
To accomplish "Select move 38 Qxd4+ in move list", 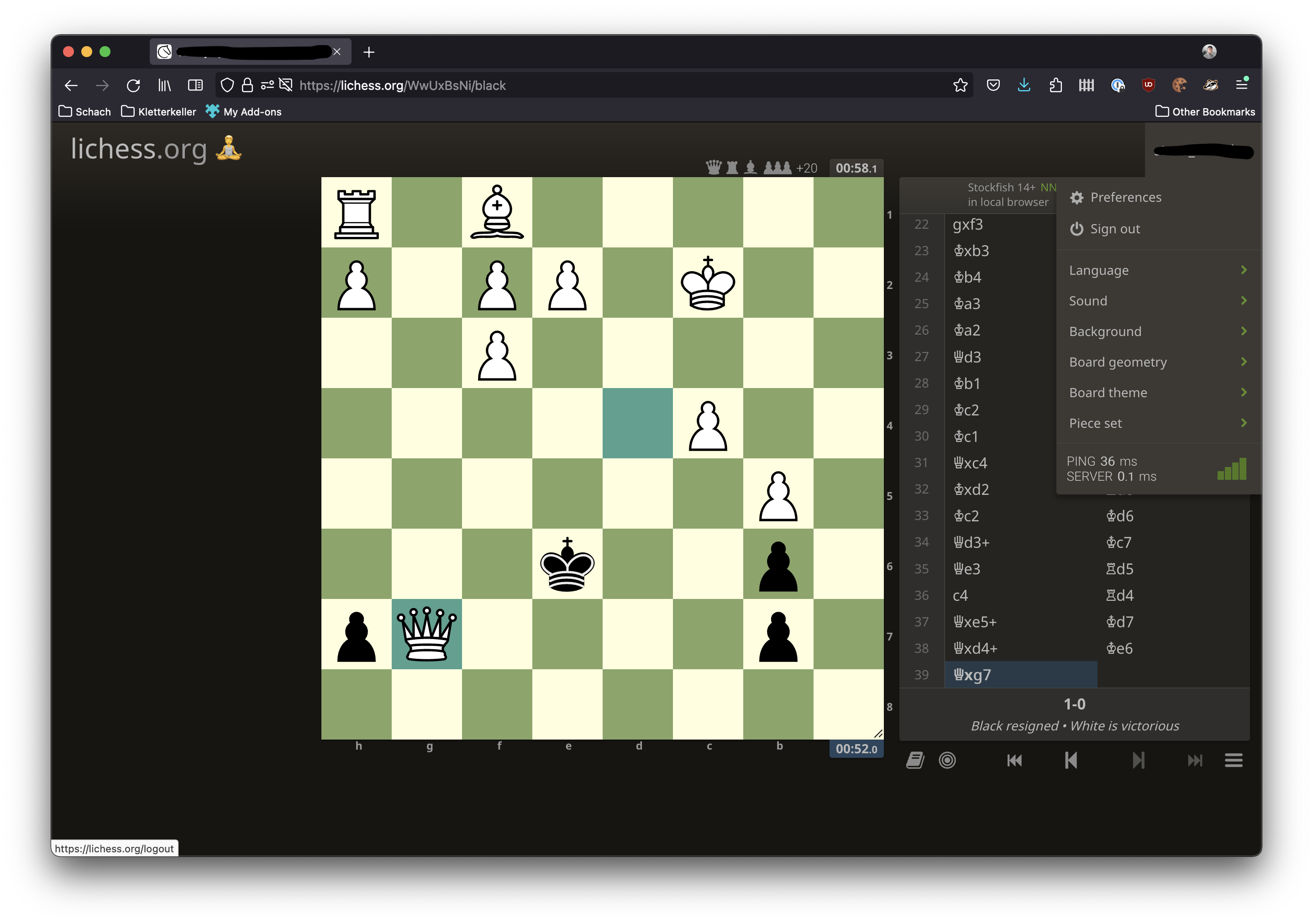I will (x=1021, y=649).
